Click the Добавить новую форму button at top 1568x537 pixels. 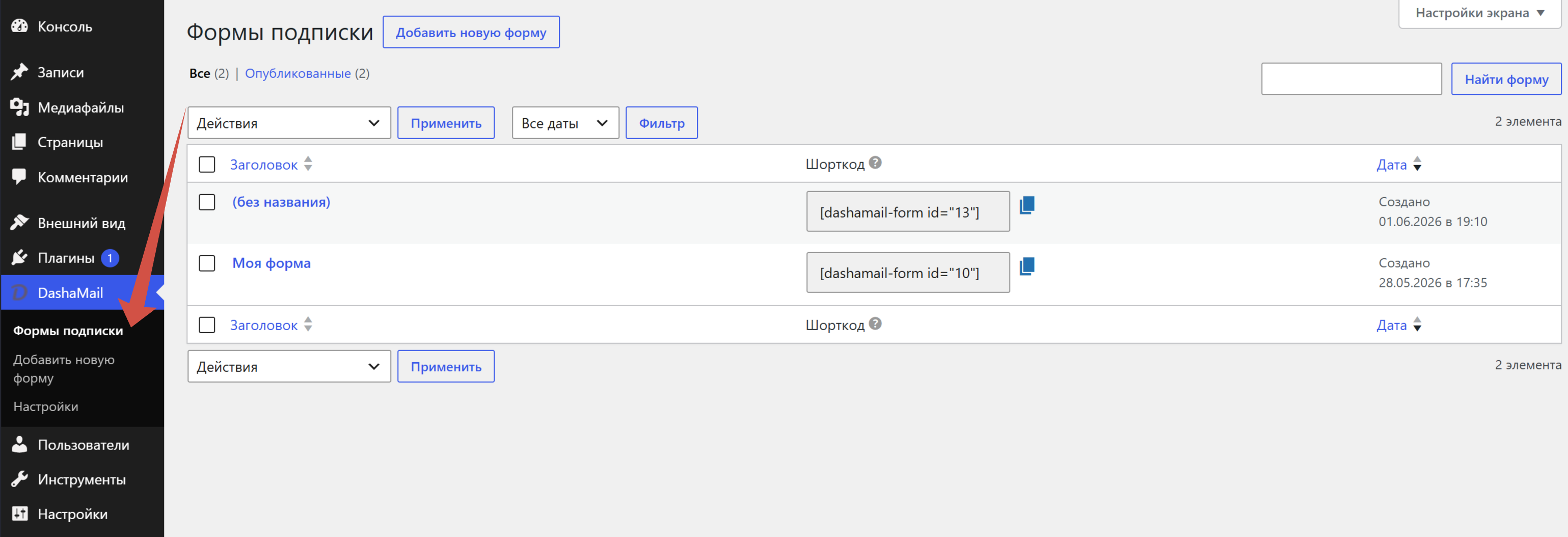point(471,32)
